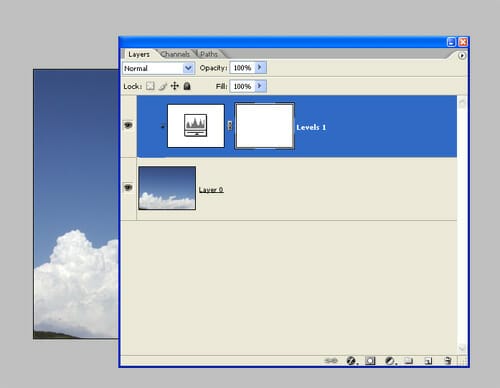Open the Normal blend mode dropdown

coord(158,68)
